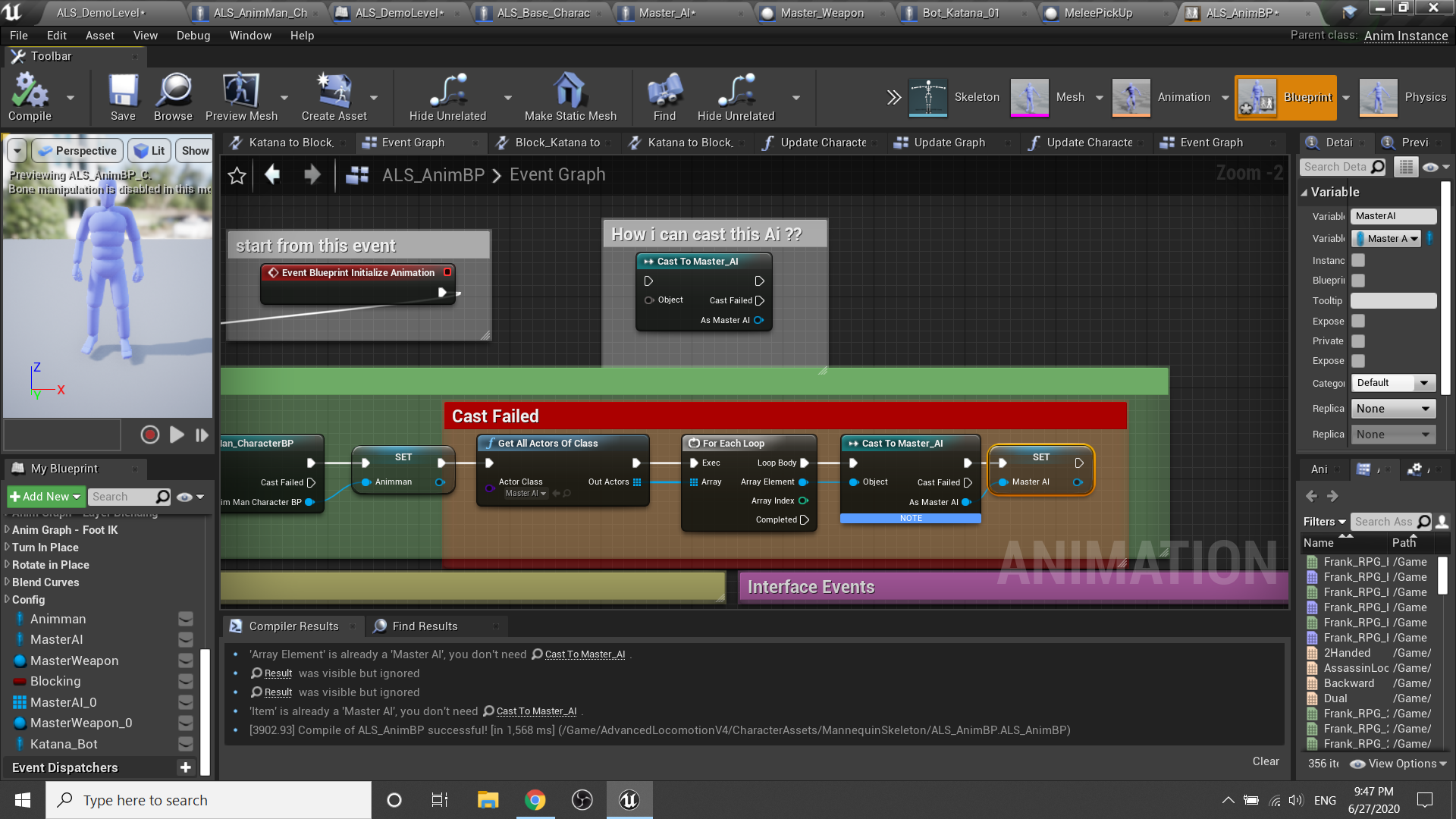
Task: Open Category Default dropdown
Action: click(1394, 383)
